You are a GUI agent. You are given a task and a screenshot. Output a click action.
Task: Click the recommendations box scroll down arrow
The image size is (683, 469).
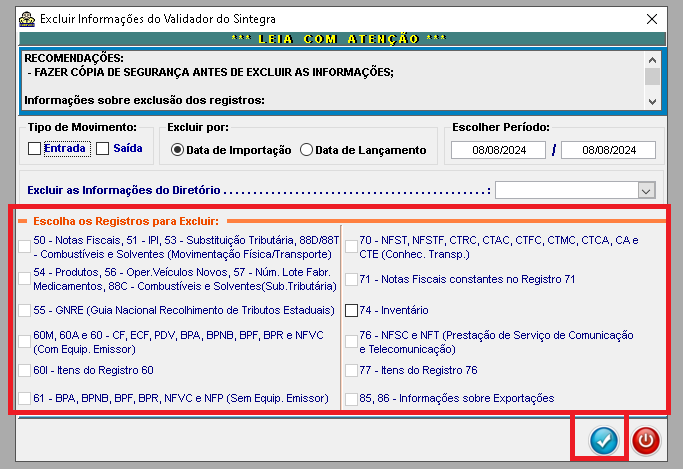click(652, 102)
